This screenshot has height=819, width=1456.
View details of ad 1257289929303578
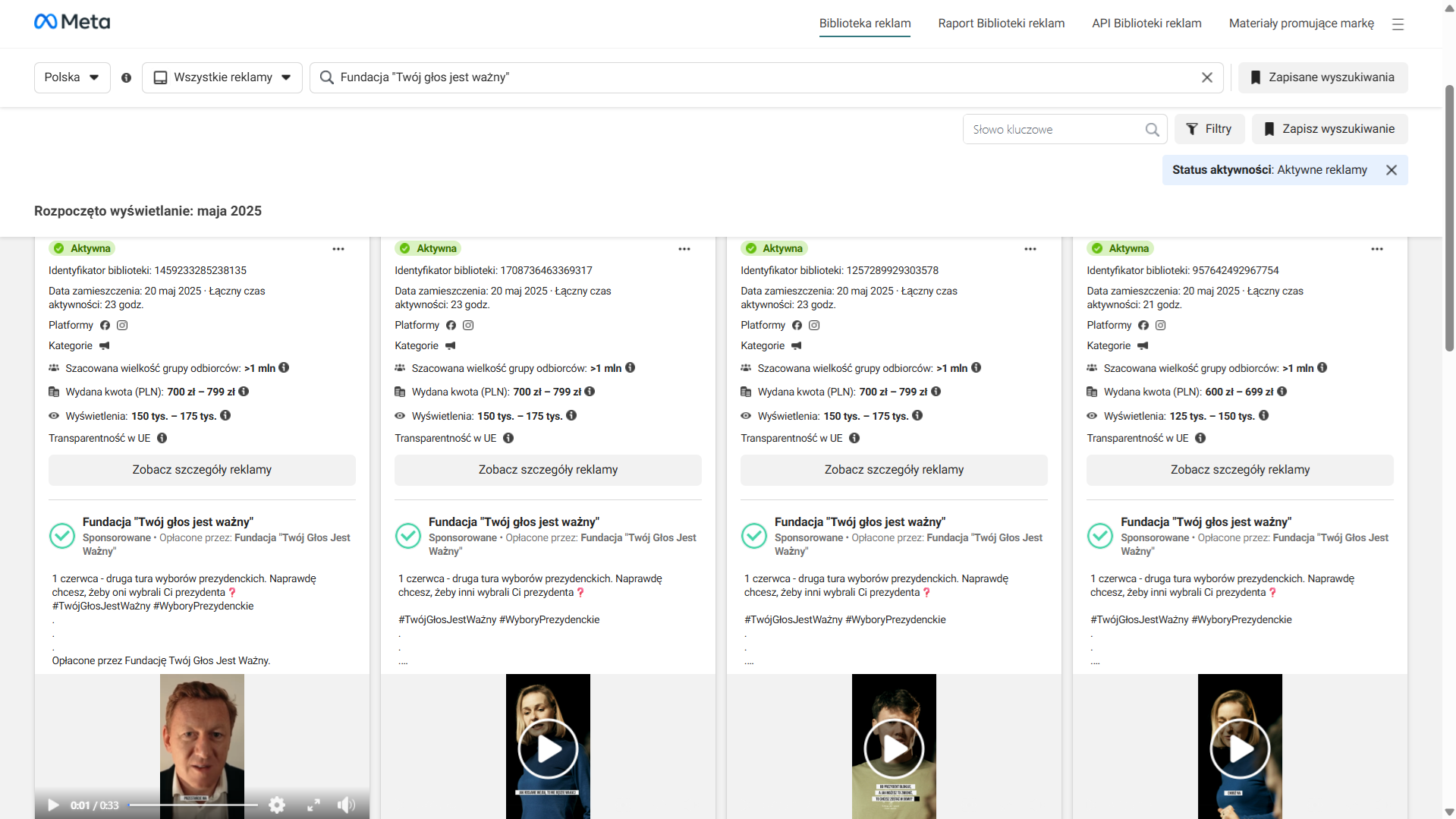pos(894,470)
